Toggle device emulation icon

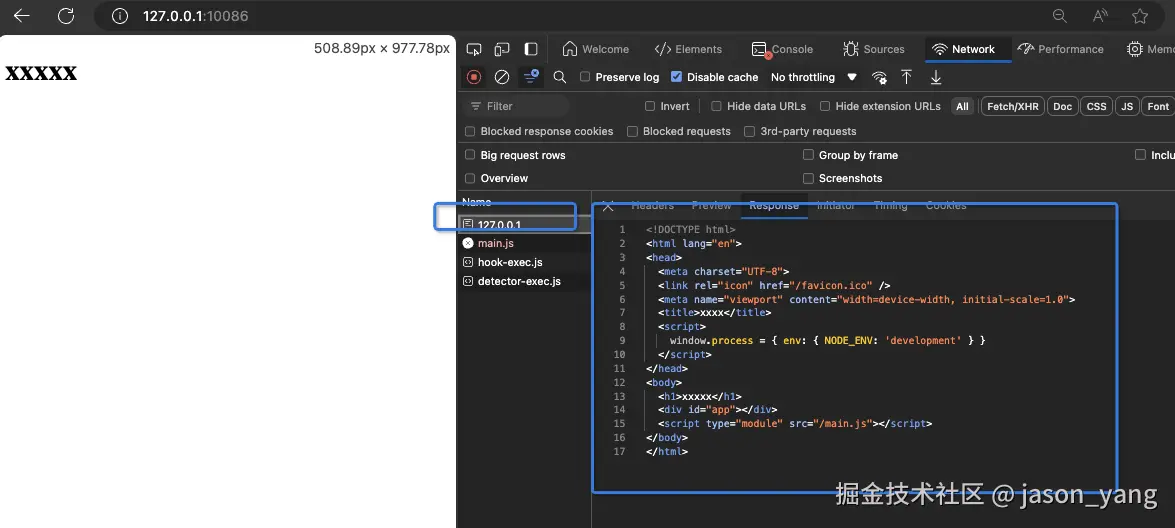pyautogui.click(x=502, y=49)
